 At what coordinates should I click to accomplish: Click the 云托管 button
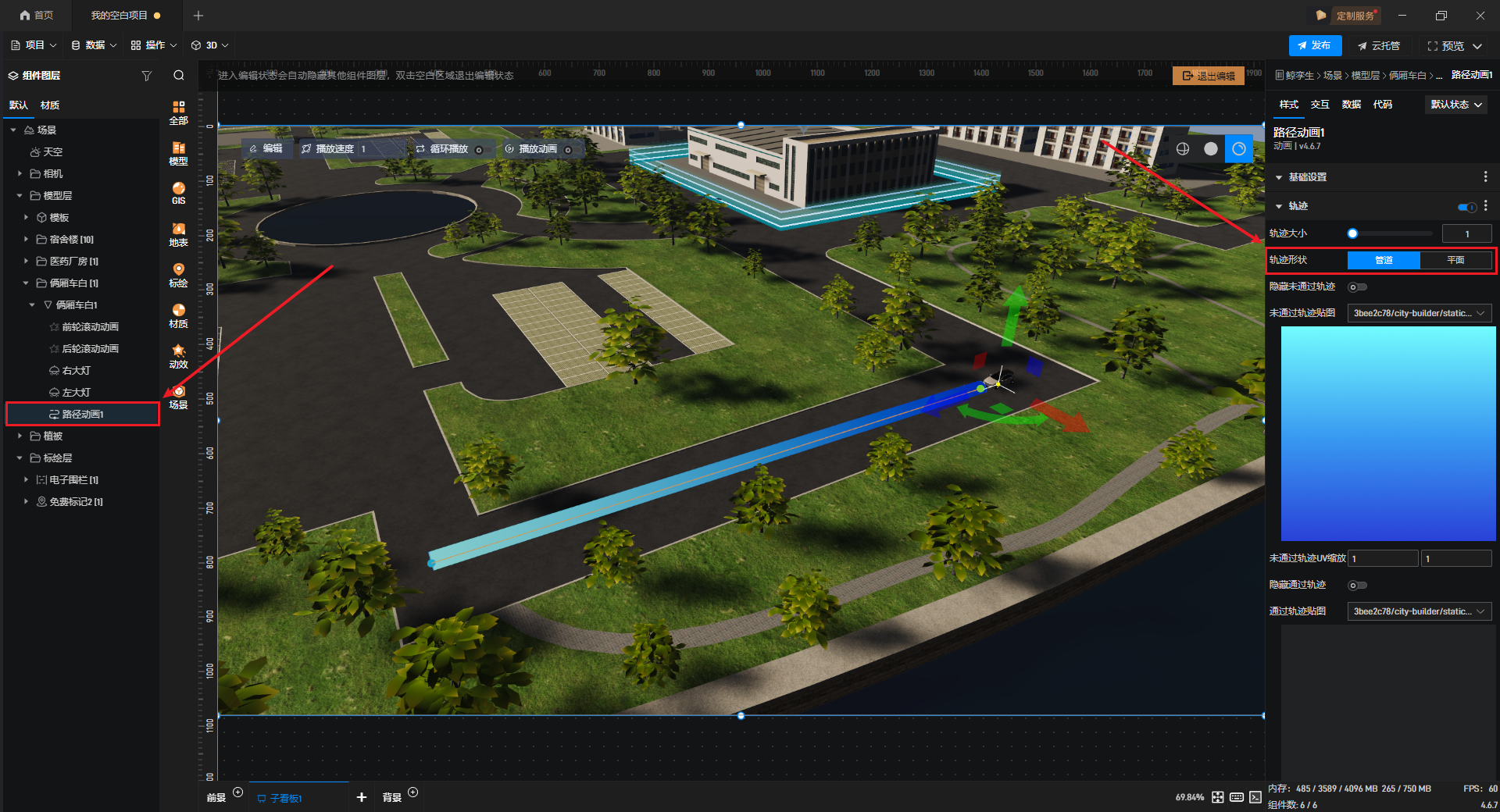click(1379, 46)
